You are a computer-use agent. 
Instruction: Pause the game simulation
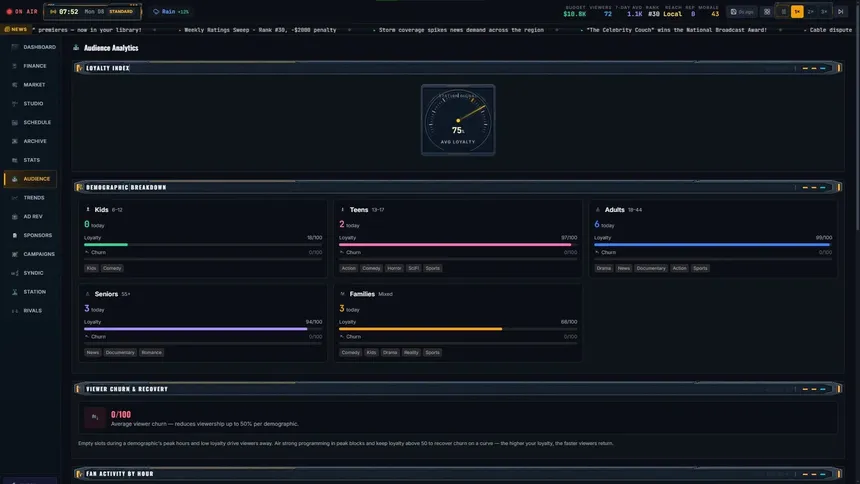click(x=783, y=12)
